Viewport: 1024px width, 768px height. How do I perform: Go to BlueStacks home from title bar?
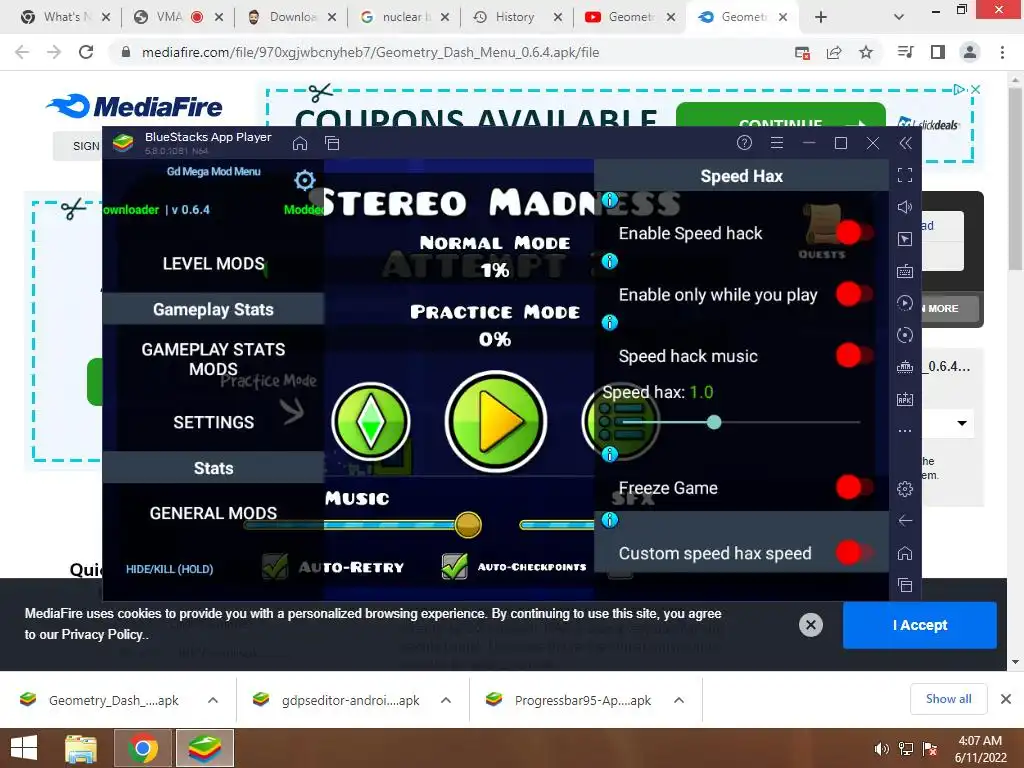pyautogui.click(x=300, y=143)
